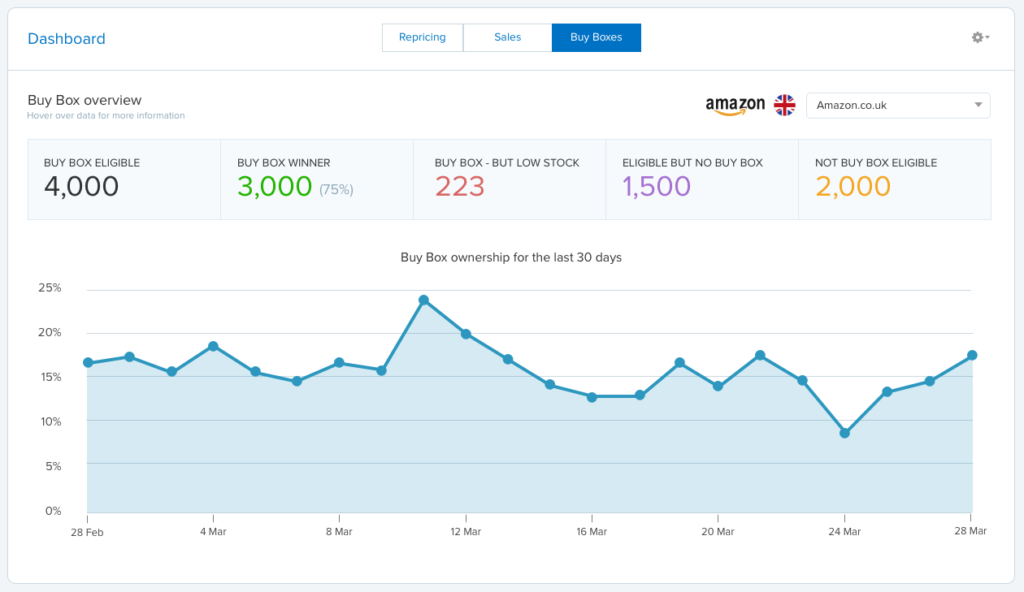Click the Buy Box Eligible 4,000 card
This screenshot has width=1024, height=592.
[124, 179]
